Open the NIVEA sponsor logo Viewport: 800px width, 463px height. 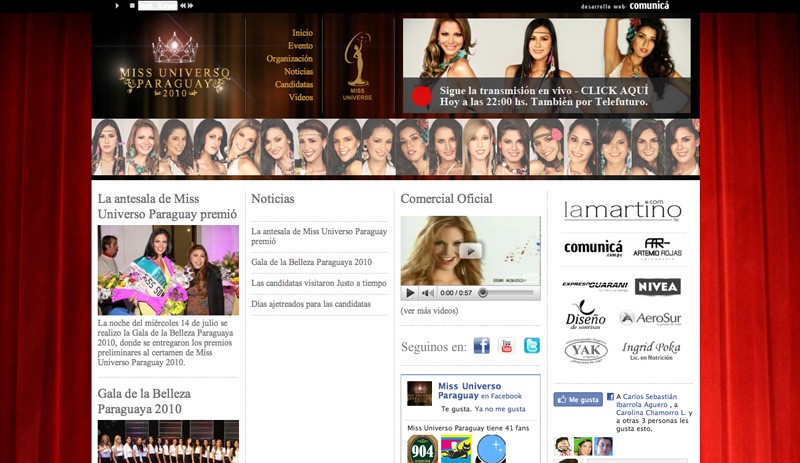[x=658, y=287]
